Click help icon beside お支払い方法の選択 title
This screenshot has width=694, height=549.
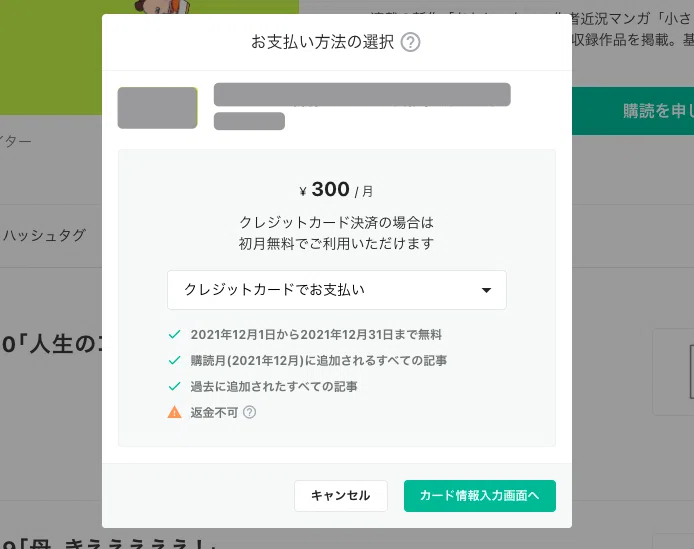(x=410, y=43)
